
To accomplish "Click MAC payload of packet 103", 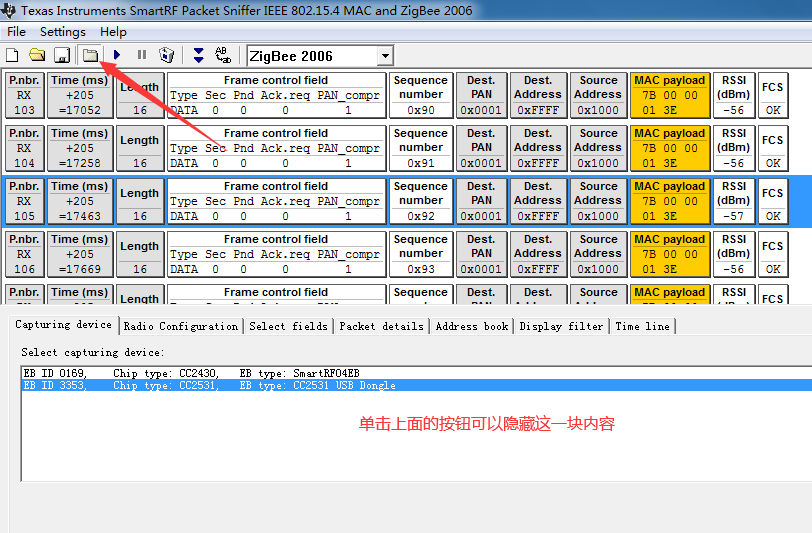I will [x=670, y=95].
